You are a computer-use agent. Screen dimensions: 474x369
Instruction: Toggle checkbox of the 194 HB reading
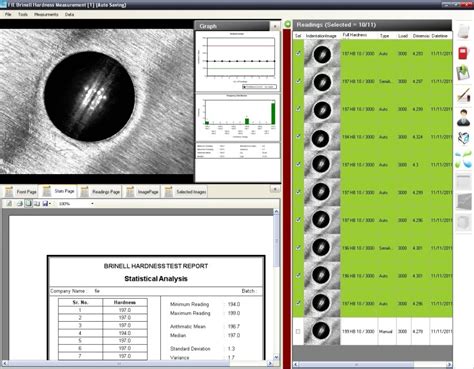298,137
